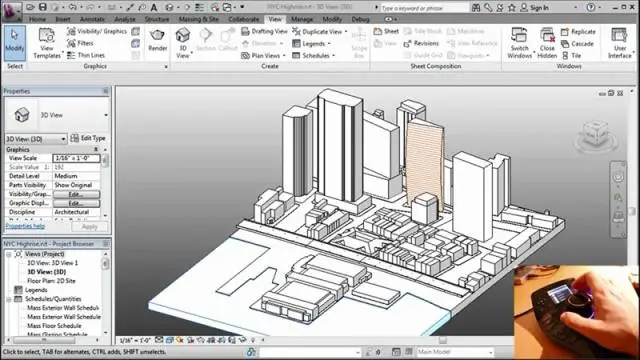Cascade open windows
This screenshot has height=360, width=640.
pyautogui.click(x=577, y=44)
